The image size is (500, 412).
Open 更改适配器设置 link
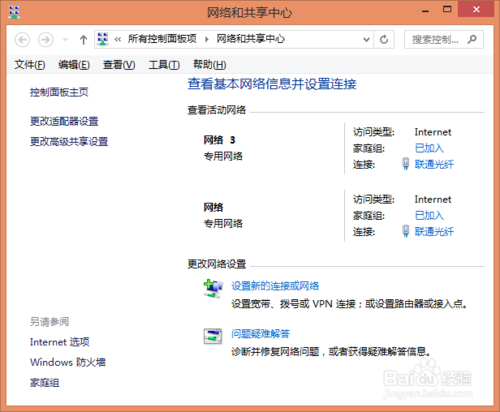click(x=64, y=121)
